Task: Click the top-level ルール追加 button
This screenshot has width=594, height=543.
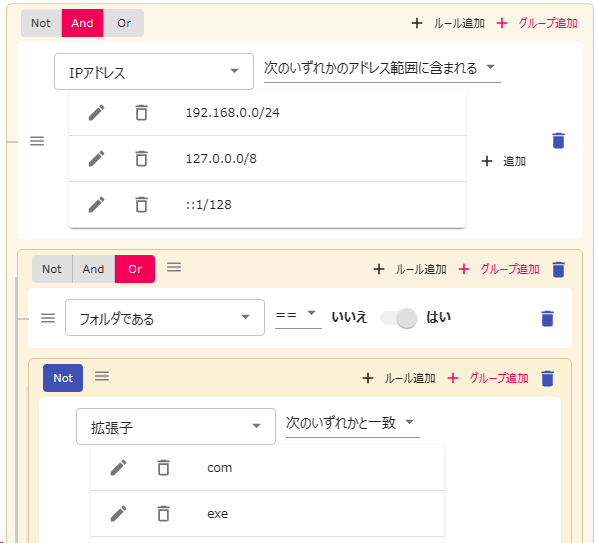Action: (x=448, y=23)
